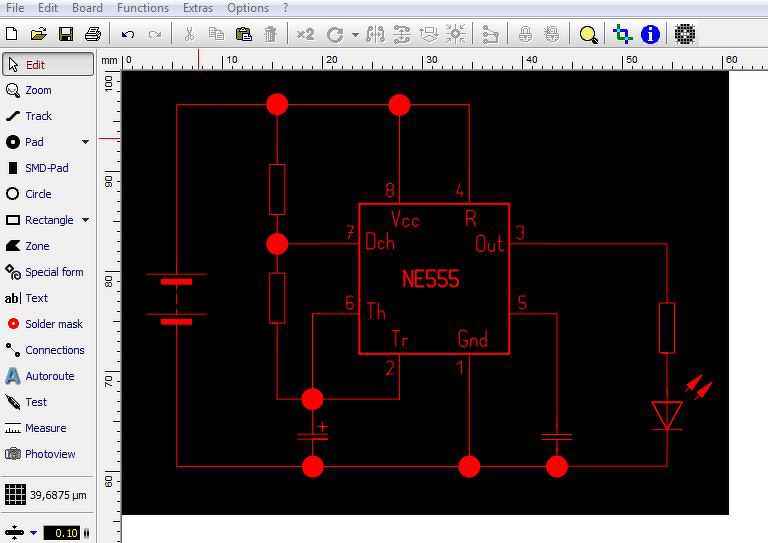Copy selection using the toolbar copy icon
Viewport: 768px width, 543px height.
216,34
